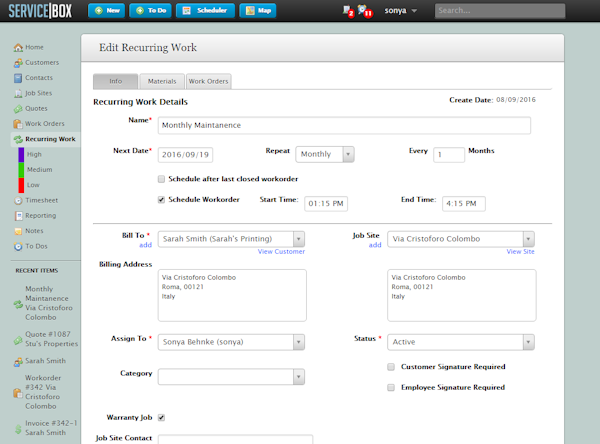The width and height of the screenshot is (600, 444).
Task: Click the Notes sticky icon
Action: (18, 231)
